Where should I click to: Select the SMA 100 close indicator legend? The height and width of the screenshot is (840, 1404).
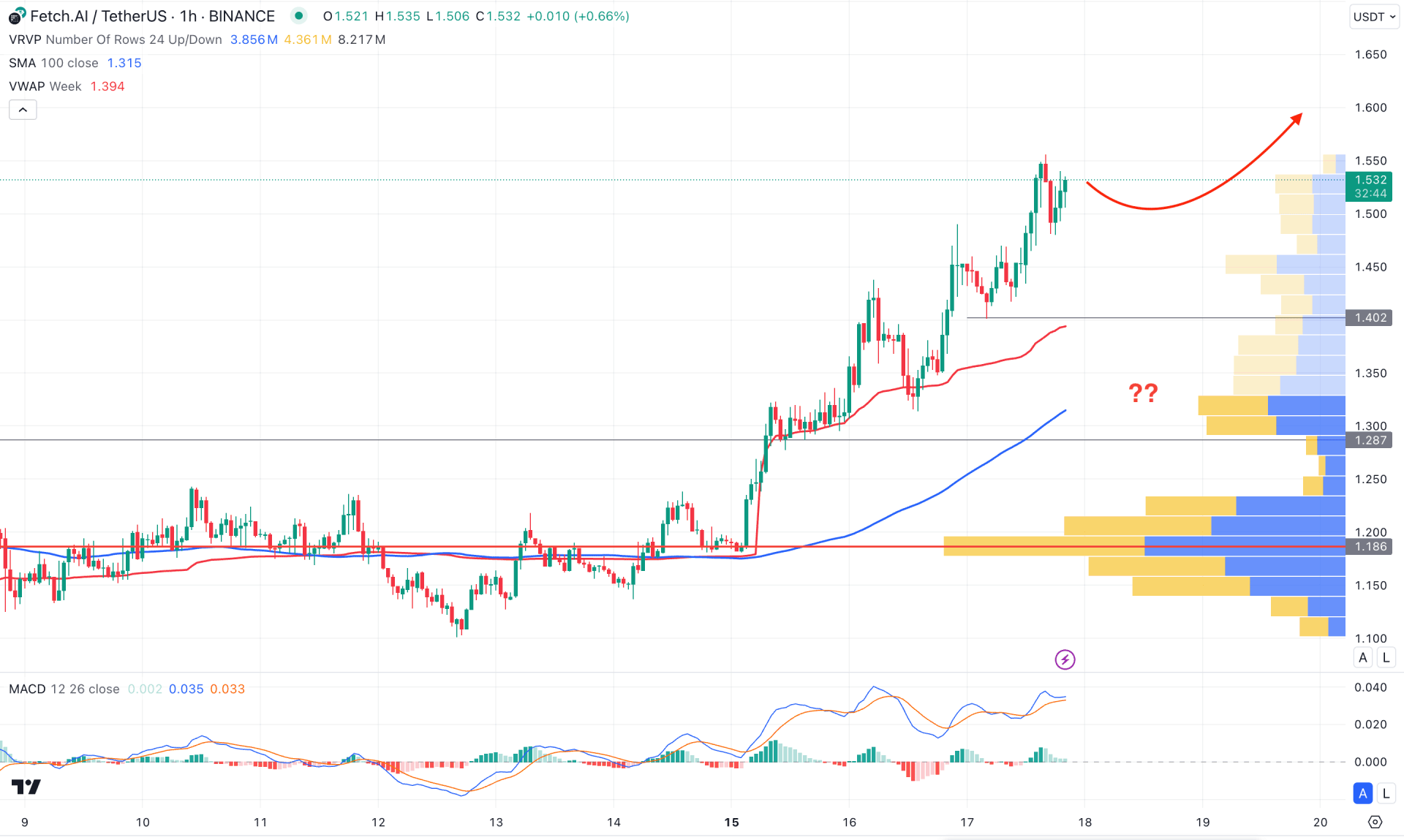pos(53,63)
